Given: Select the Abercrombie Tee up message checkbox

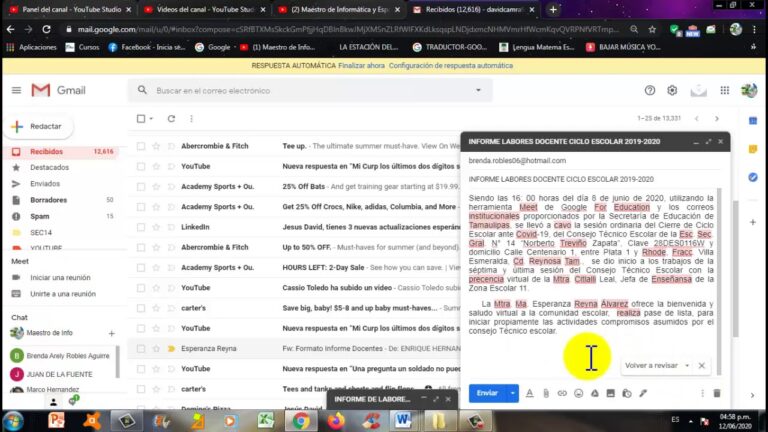Looking at the screenshot, I should (141, 146).
